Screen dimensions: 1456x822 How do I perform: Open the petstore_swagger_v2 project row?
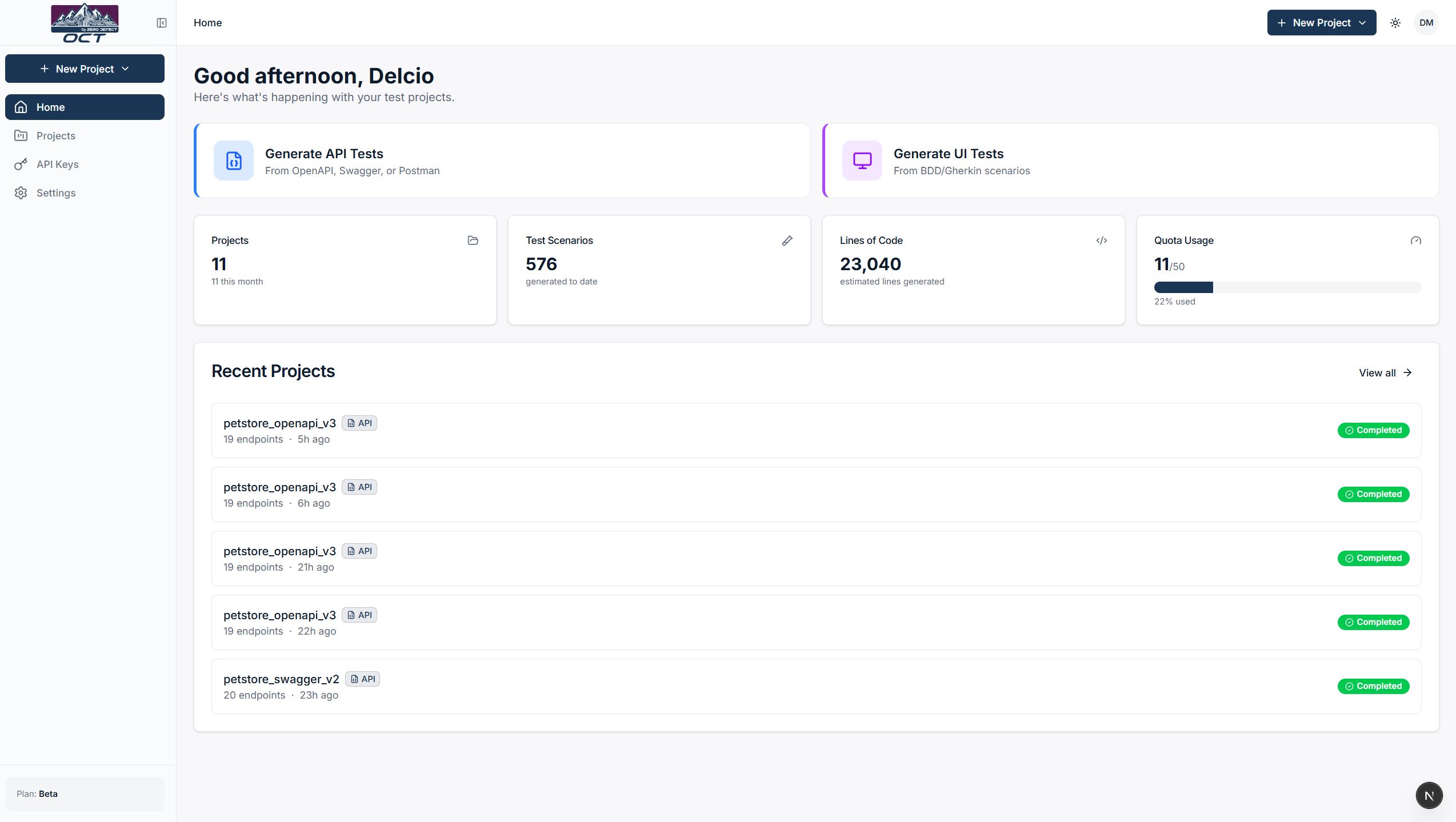(x=816, y=686)
